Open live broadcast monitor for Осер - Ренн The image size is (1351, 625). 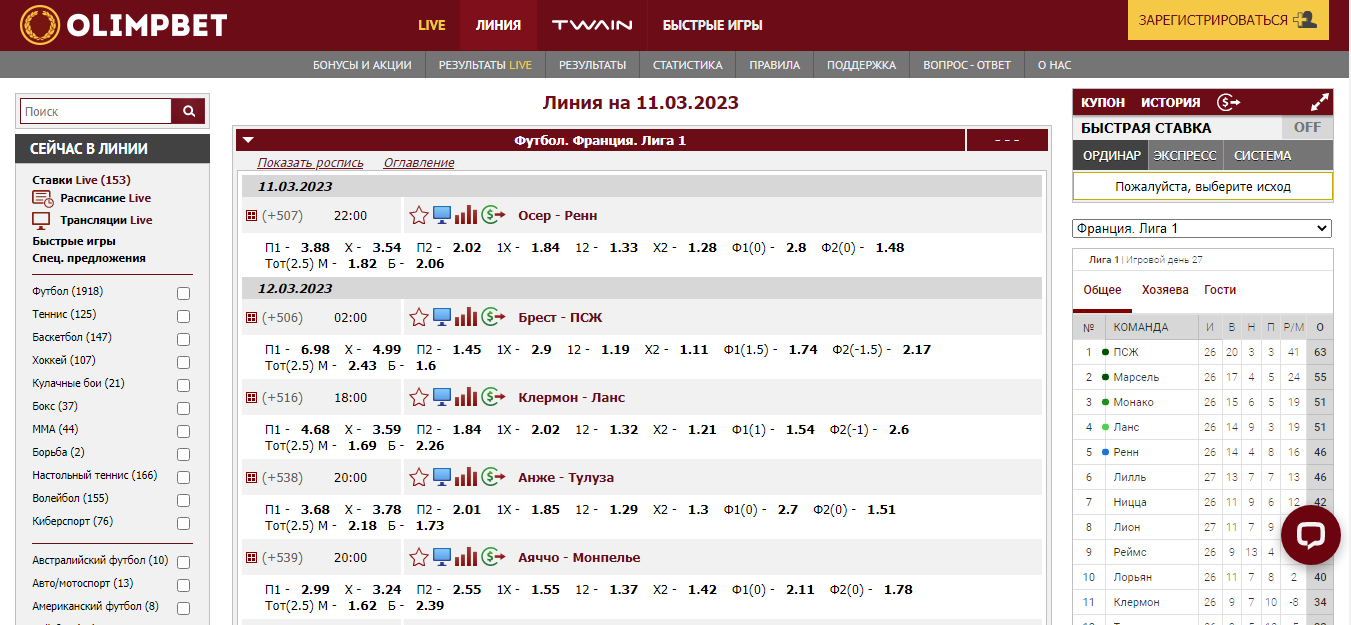pyautogui.click(x=442, y=215)
